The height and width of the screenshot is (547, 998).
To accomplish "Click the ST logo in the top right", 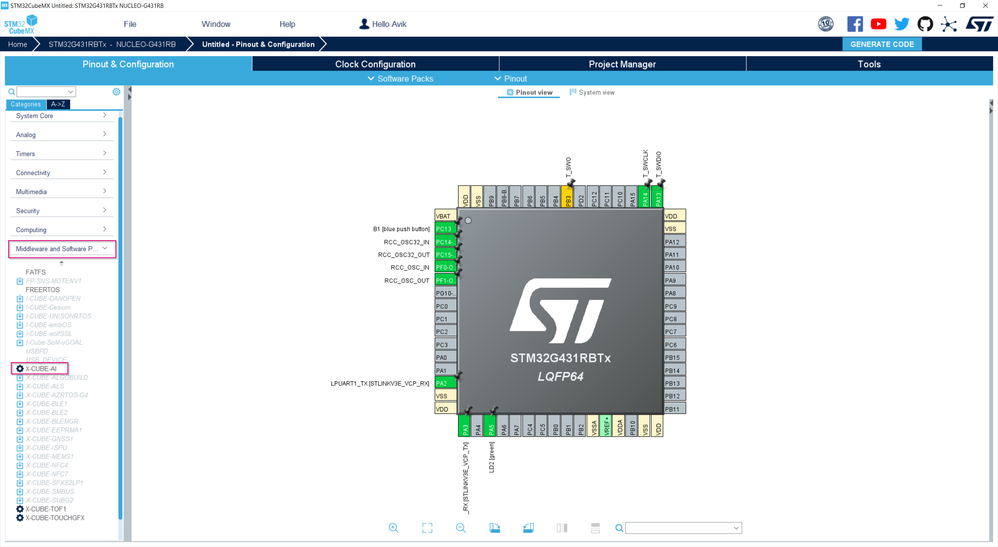I will click(x=979, y=24).
